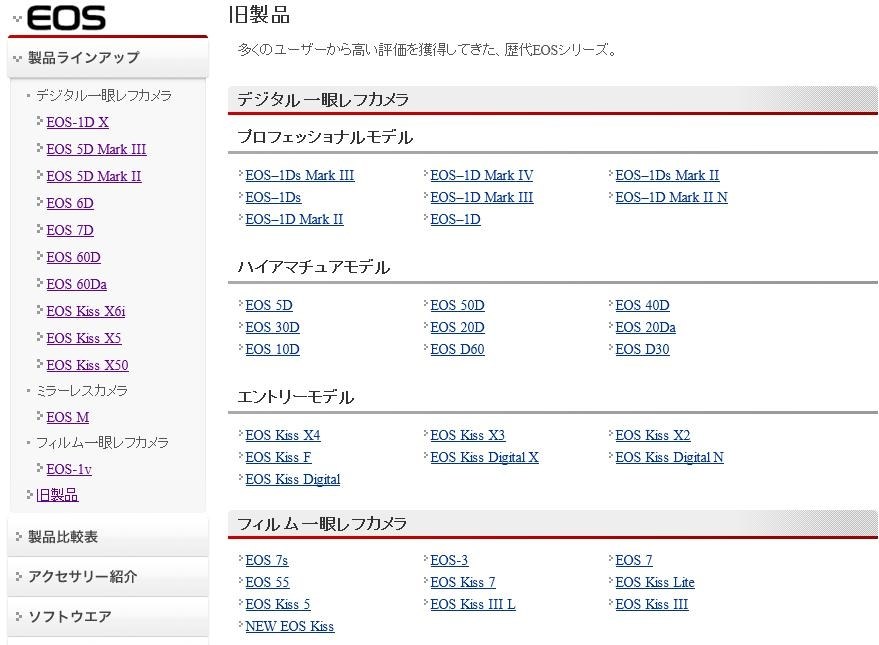Open the EOS M mirrorless link
879x645 pixels.
[x=68, y=417]
